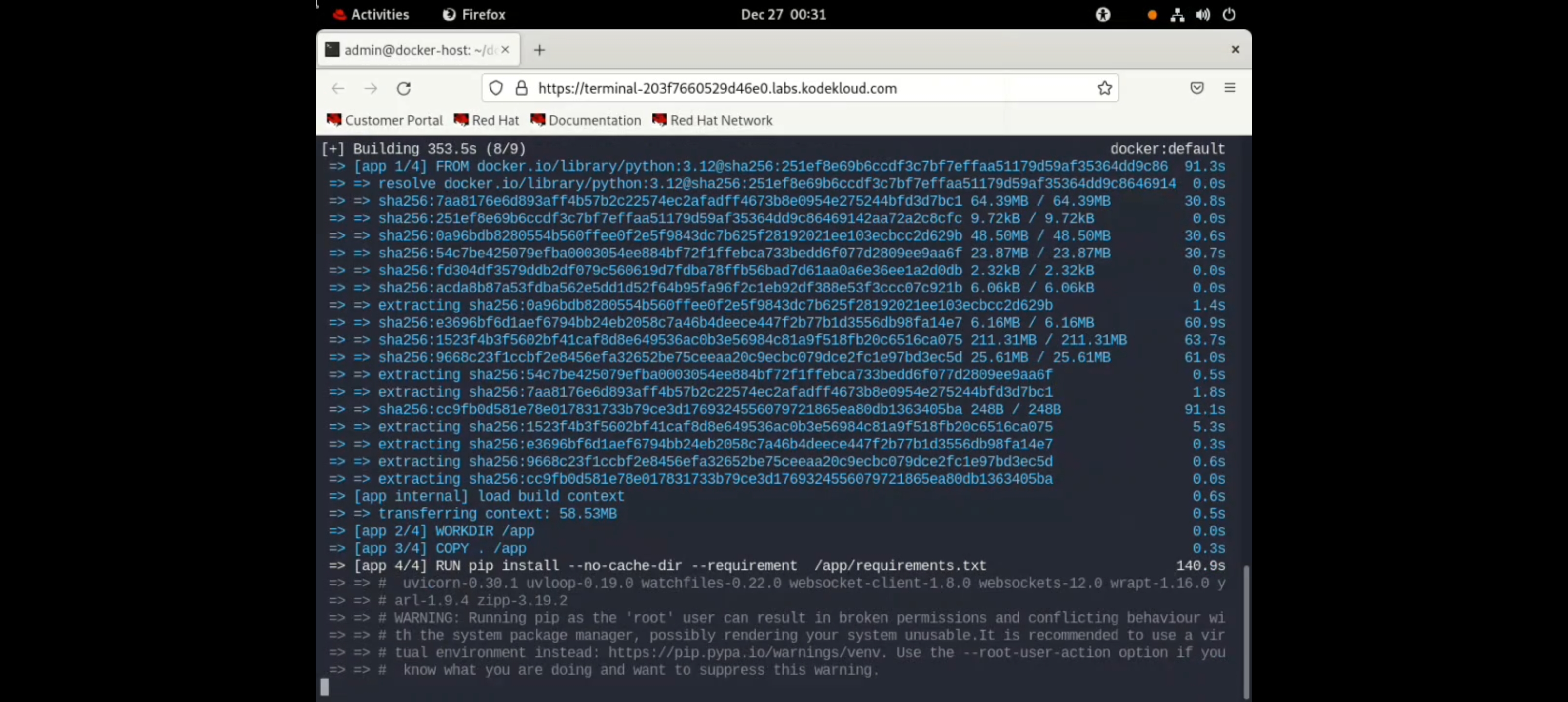Open the Documentation bookmark

(x=585, y=120)
